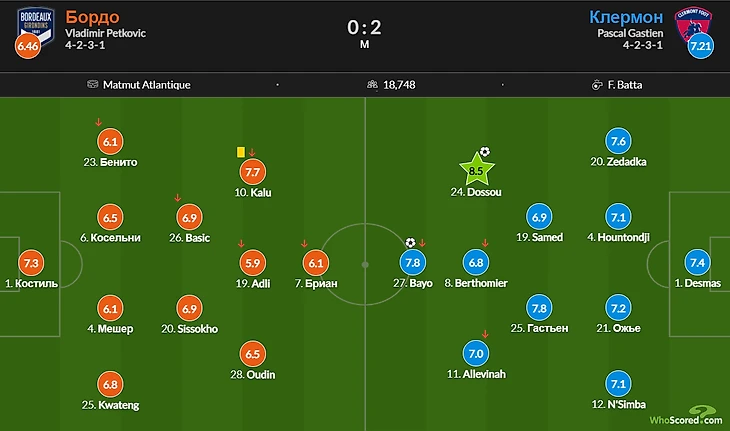The image size is (730, 431).
Task: Select manager Vladimir Petkovic's name
Action: (x=106, y=32)
